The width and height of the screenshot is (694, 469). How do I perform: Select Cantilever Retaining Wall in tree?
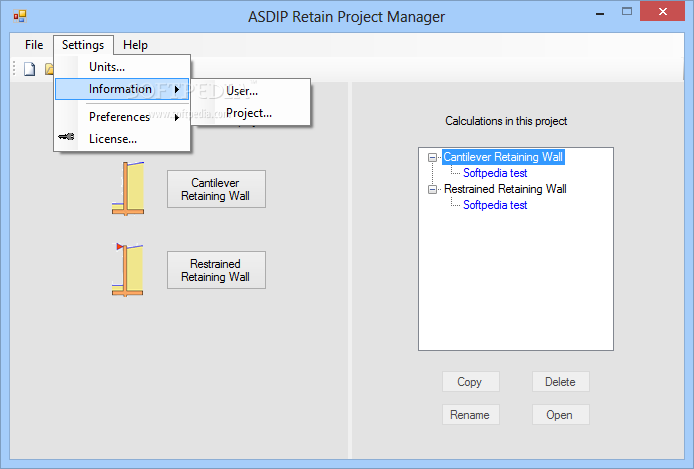(x=503, y=157)
